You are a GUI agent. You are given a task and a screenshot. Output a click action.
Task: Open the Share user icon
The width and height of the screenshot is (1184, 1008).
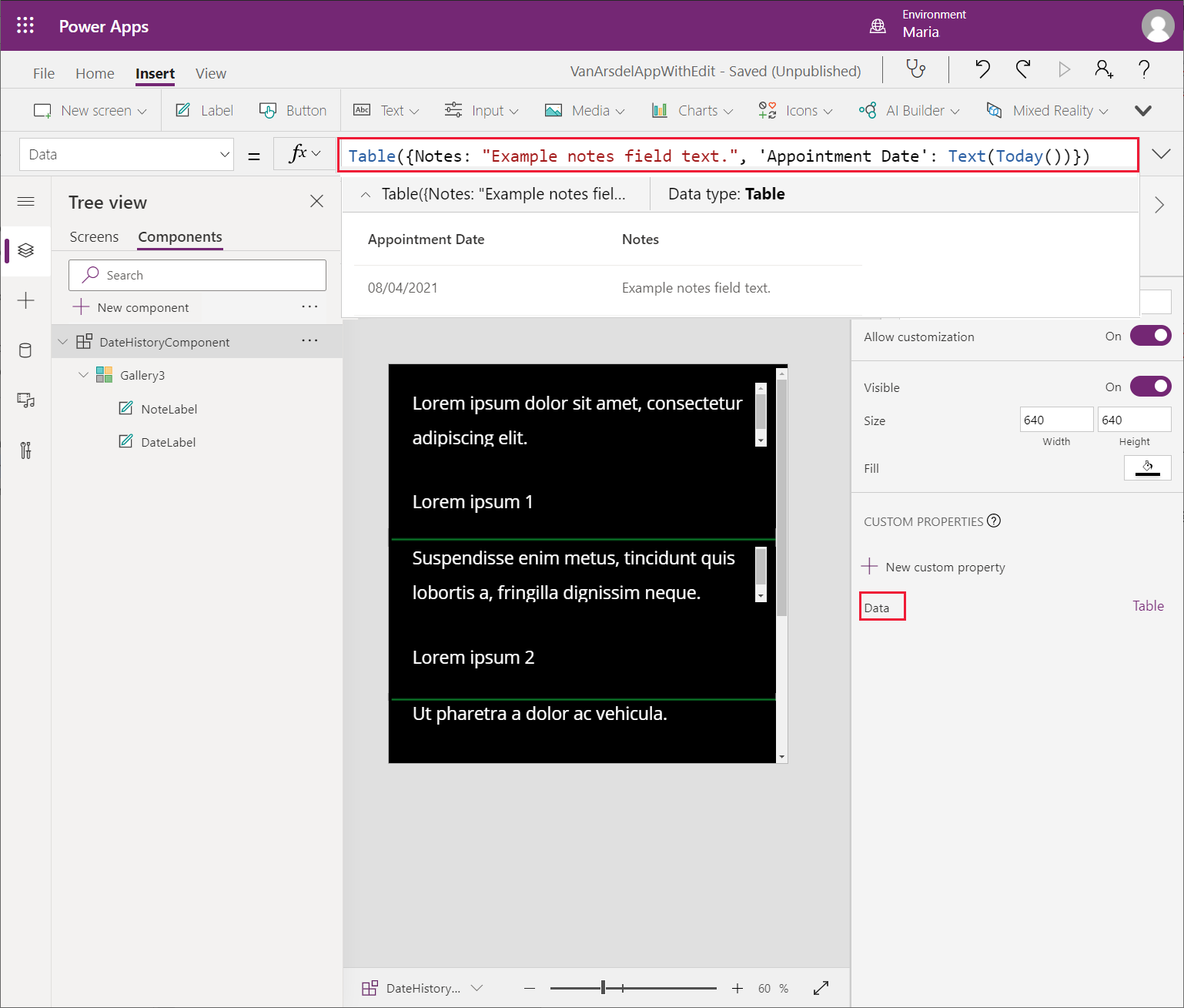(x=1103, y=69)
